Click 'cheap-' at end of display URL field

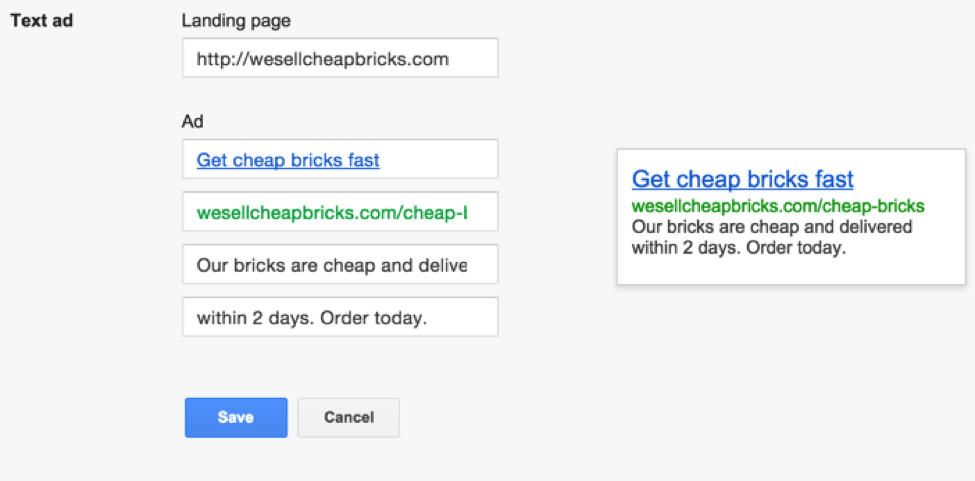(435, 213)
